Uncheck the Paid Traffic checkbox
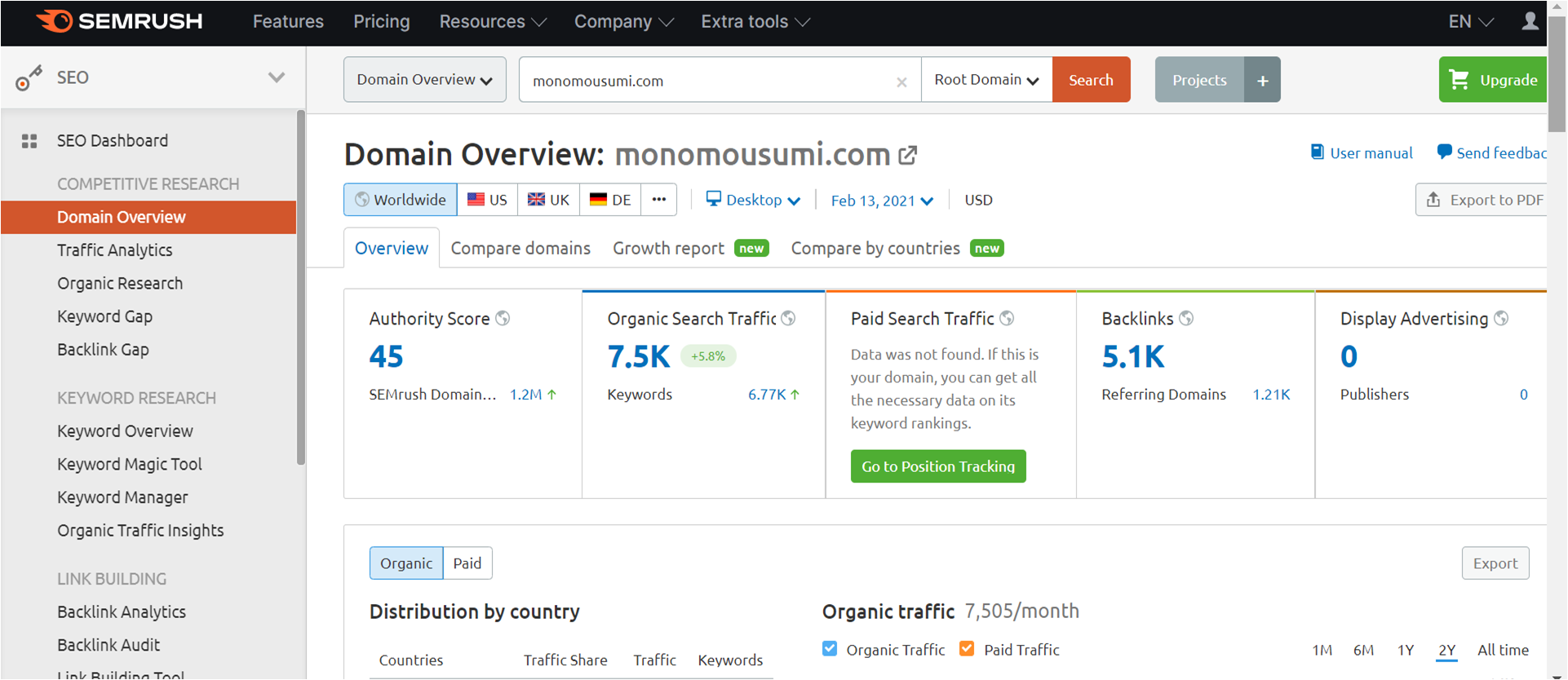Viewport: 1568px width, 680px height. click(967, 649)
